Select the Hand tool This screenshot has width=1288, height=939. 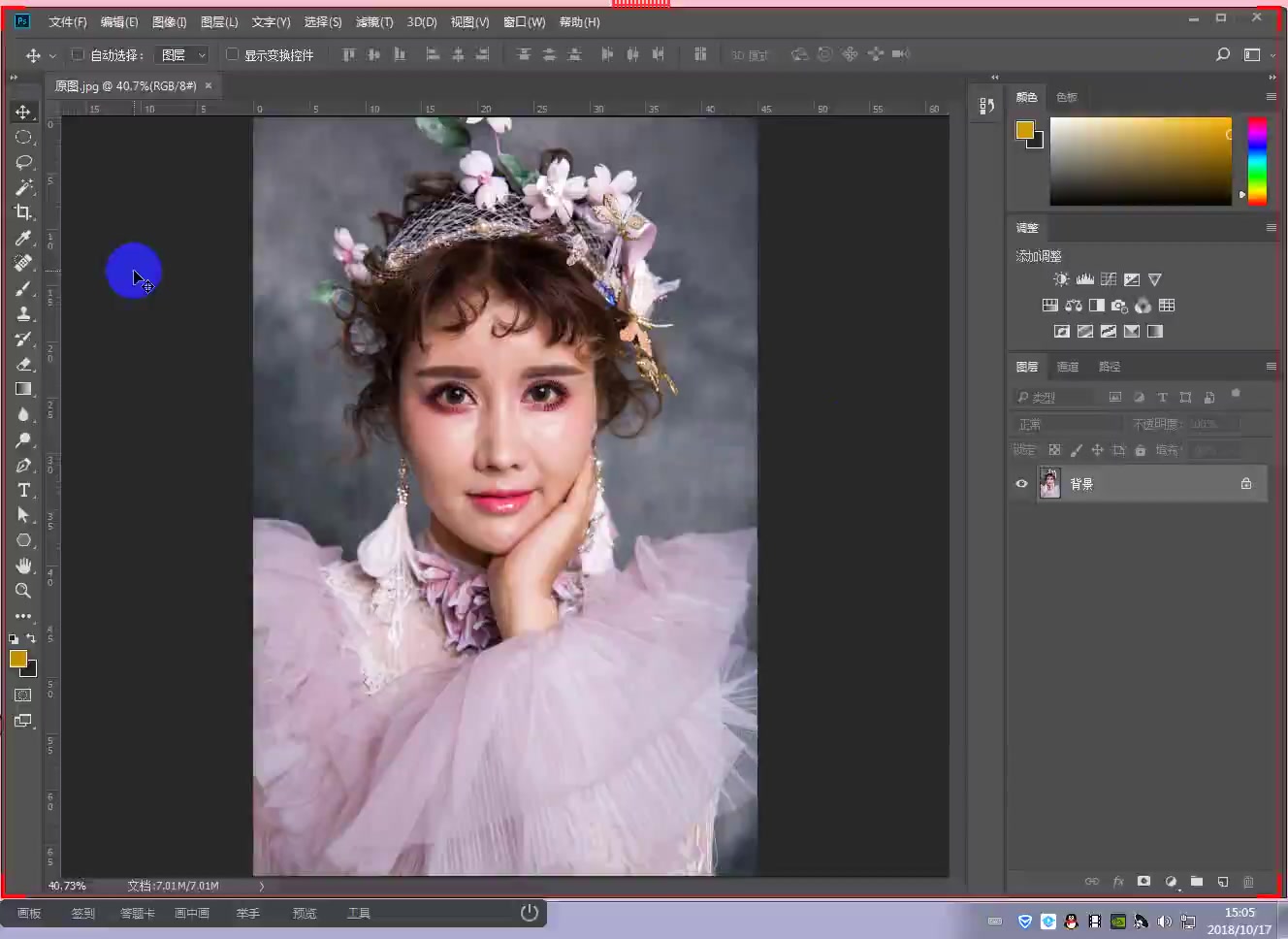tap(23, 566)
